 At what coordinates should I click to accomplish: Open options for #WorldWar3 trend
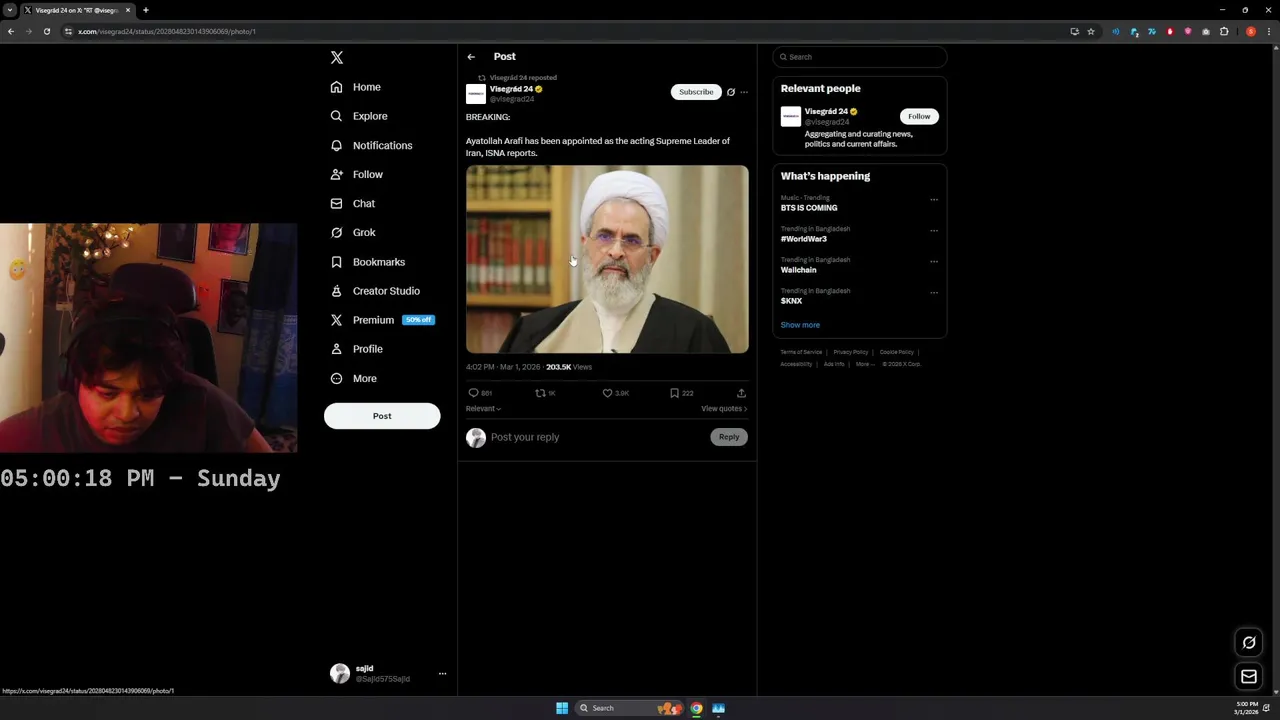point(934,230)
